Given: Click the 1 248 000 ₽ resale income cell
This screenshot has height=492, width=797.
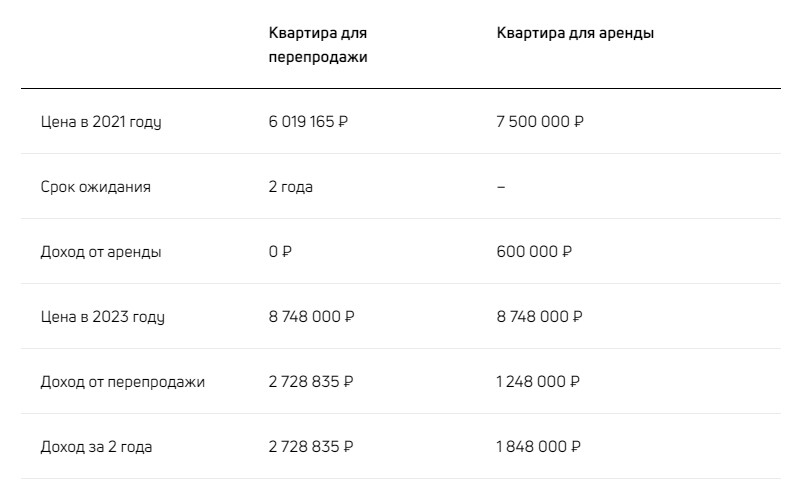Looking at the screenshot, I should [x=538, y=382].
